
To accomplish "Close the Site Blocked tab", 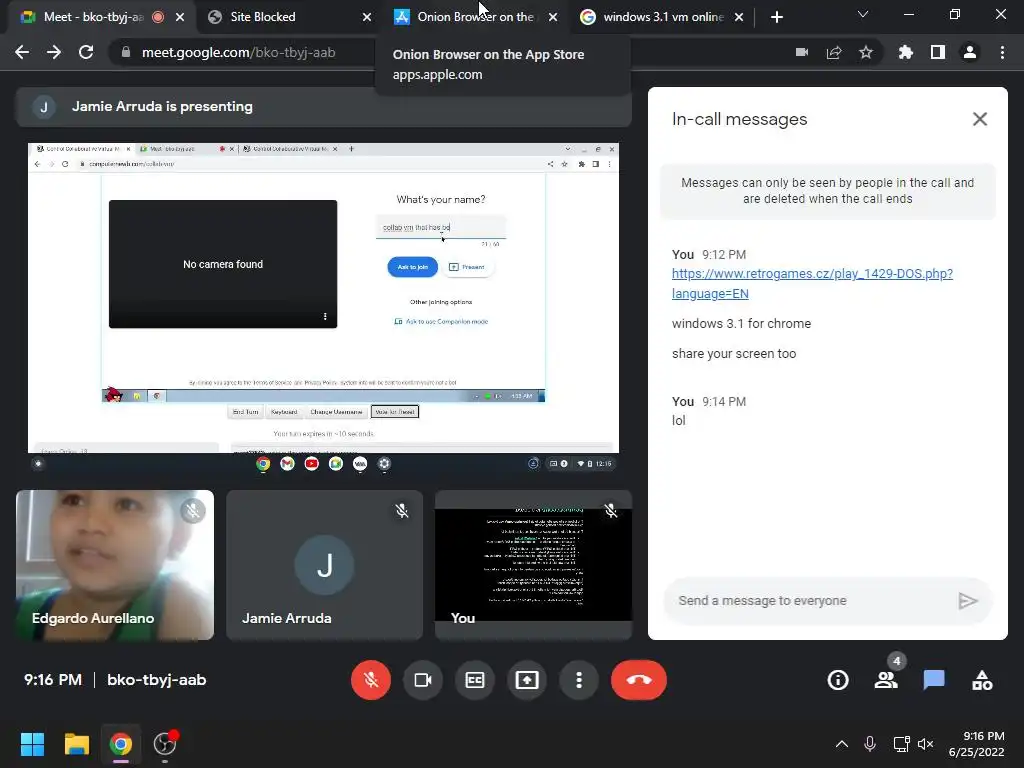I will (367, 17).
